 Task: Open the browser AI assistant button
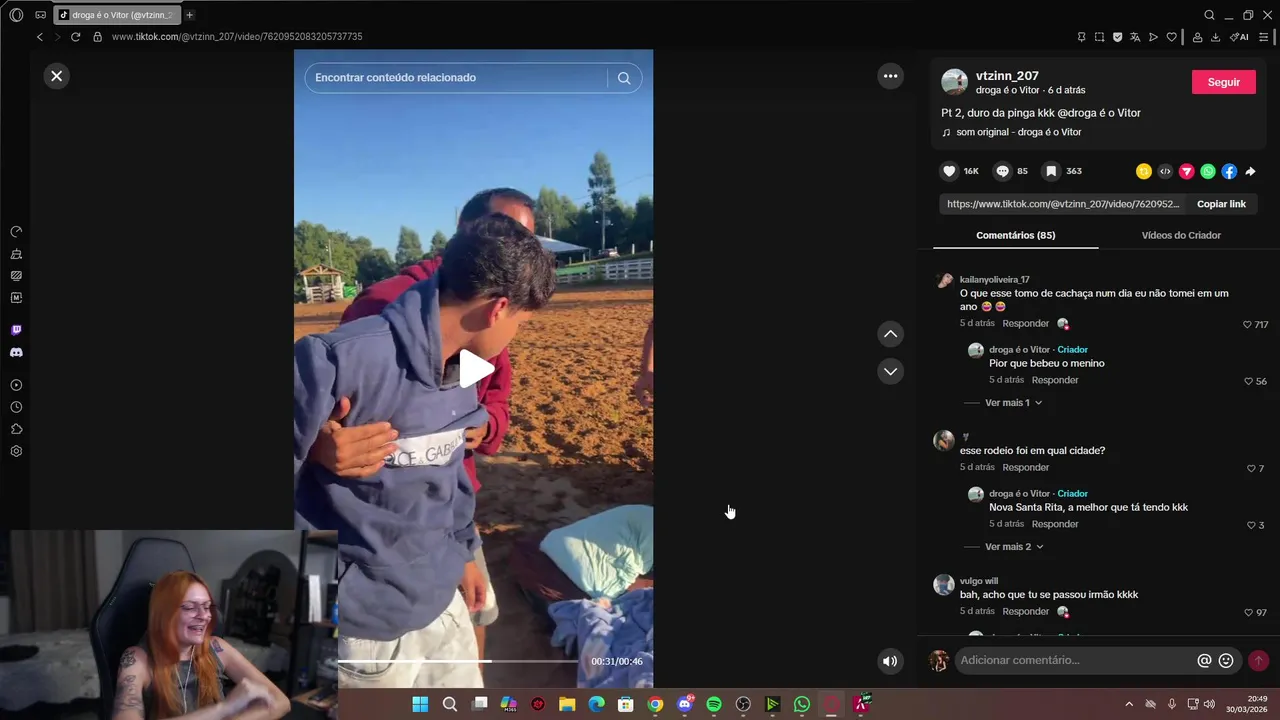coord(1239,37)
